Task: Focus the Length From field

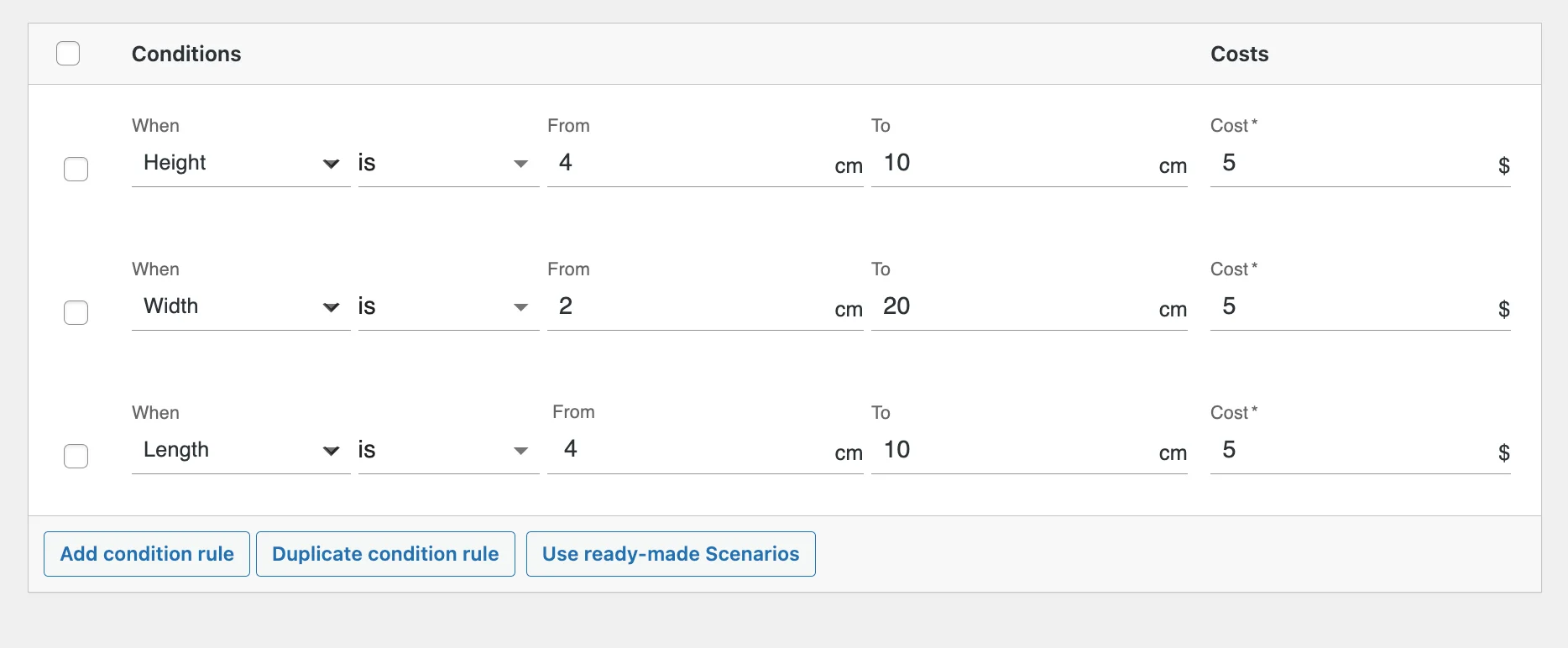Action: coord(688,451)
